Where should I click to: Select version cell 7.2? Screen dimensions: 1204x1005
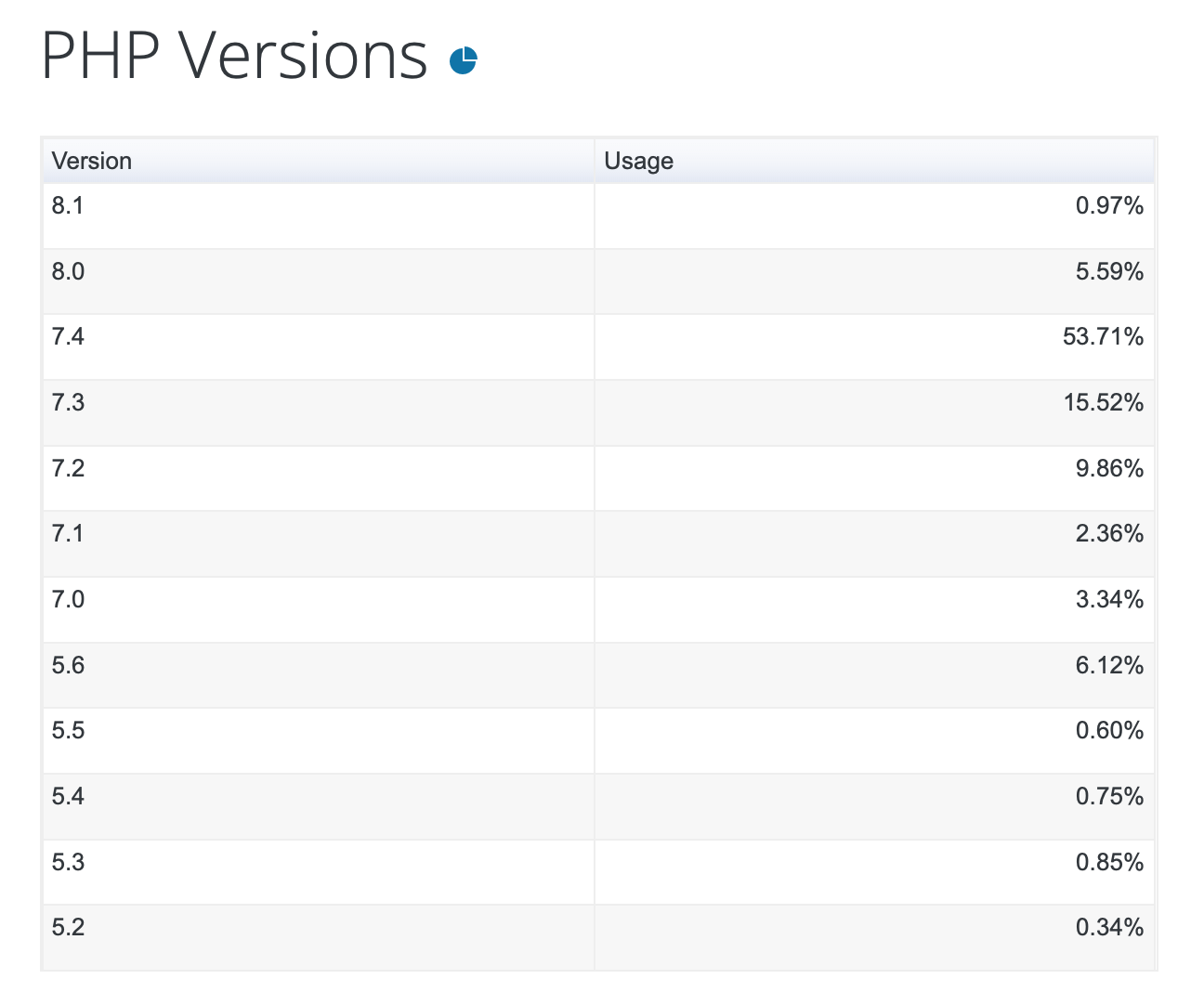click(x=319, y=478)
